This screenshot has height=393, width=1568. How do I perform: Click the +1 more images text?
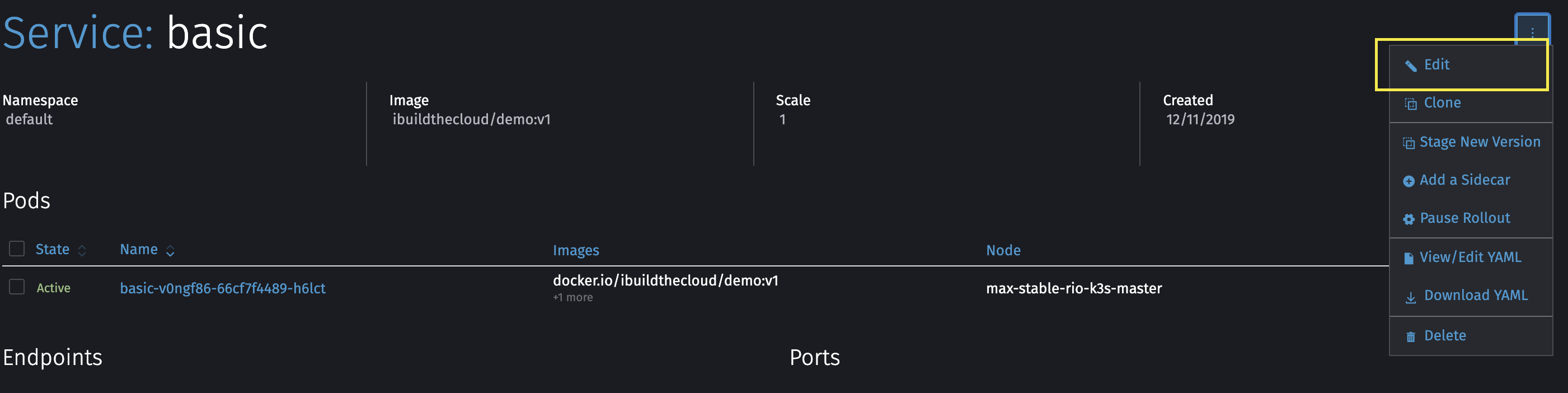pos(572,297)
